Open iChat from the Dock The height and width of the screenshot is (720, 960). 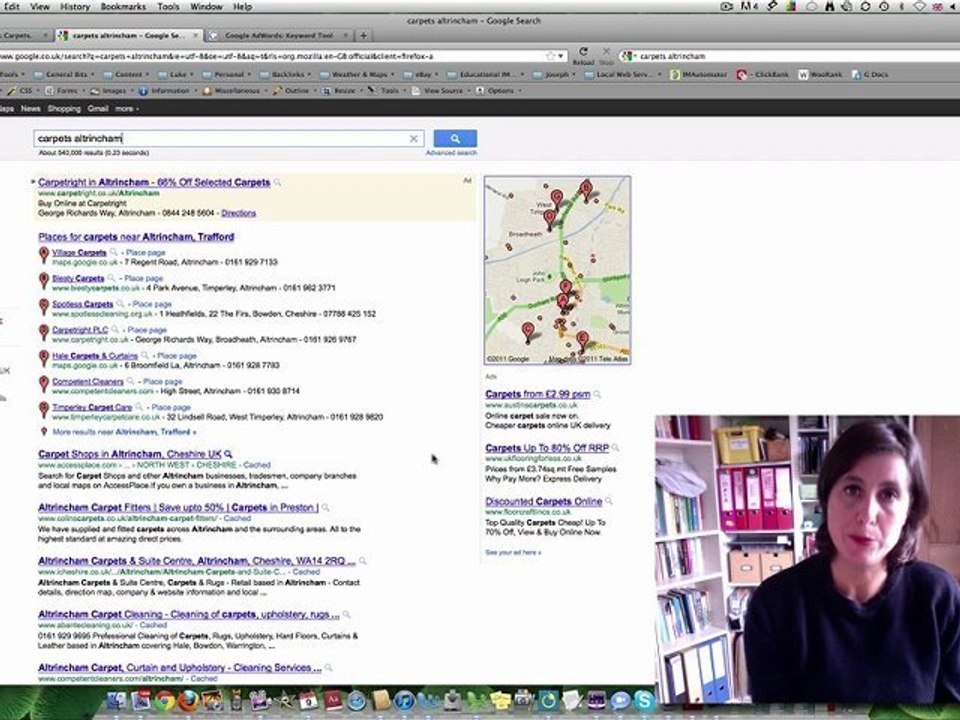pyautogui.click(x=620, y=700)
